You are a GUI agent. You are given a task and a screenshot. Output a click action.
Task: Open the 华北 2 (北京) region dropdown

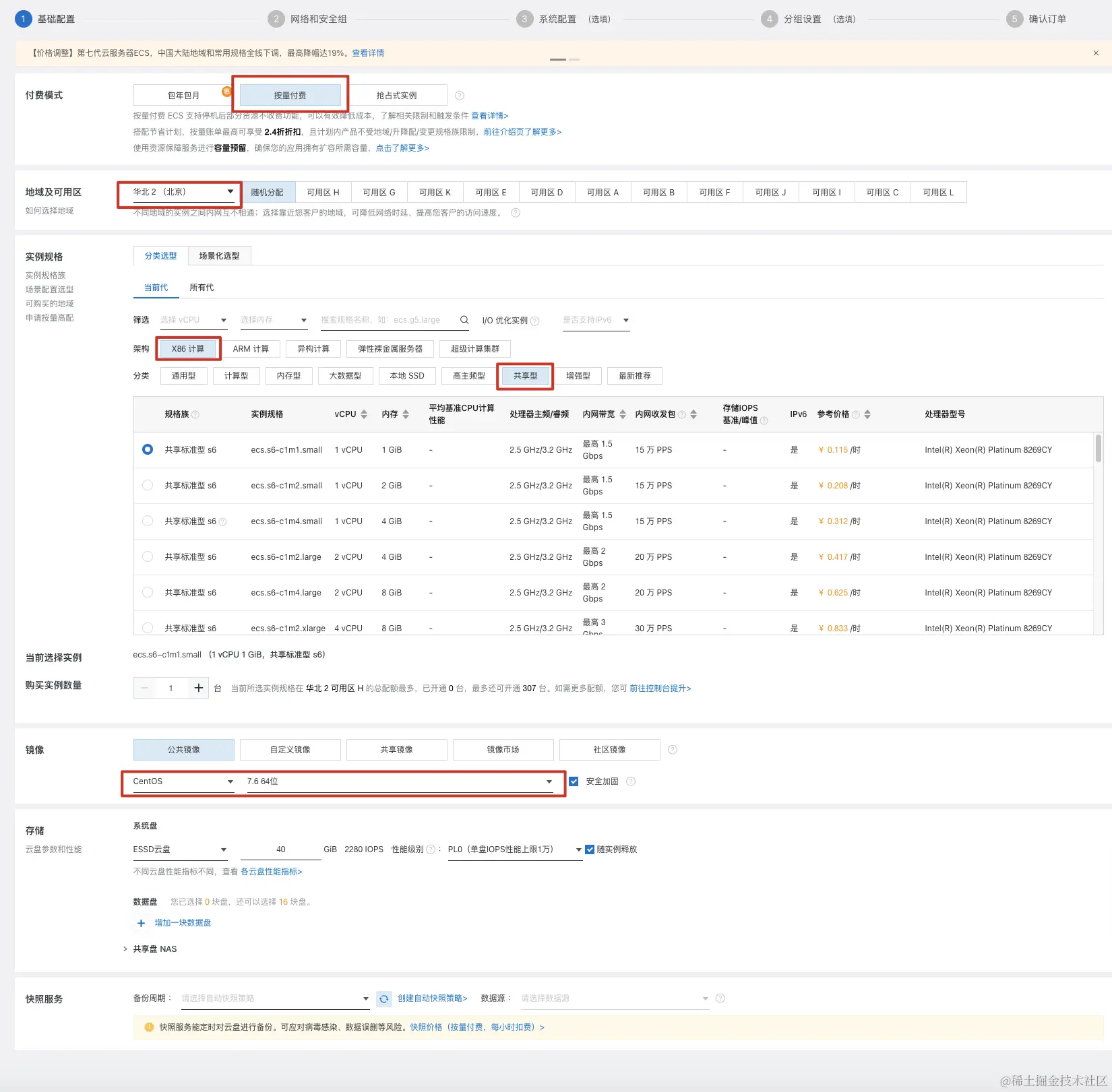183,192
